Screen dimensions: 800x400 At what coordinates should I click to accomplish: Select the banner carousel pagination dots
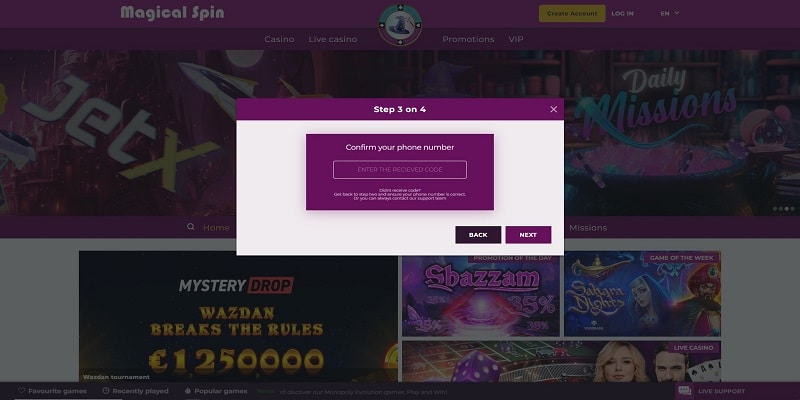tap(783, 209)
